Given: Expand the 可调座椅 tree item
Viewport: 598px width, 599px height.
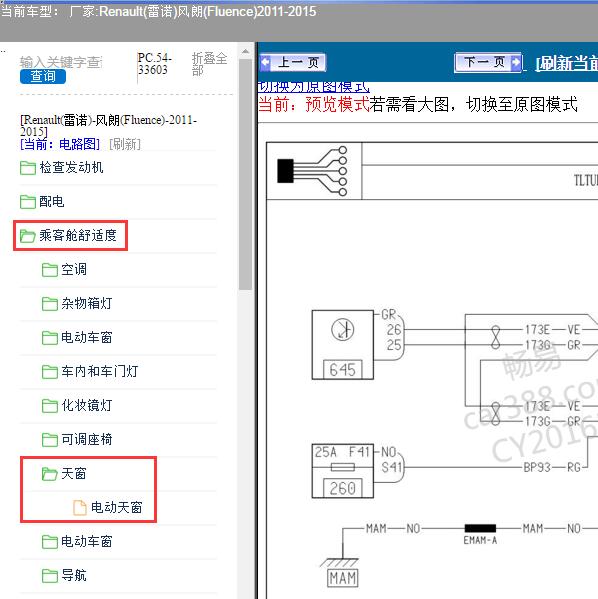Looking at the screenshot, I should [x=87, y=439].
